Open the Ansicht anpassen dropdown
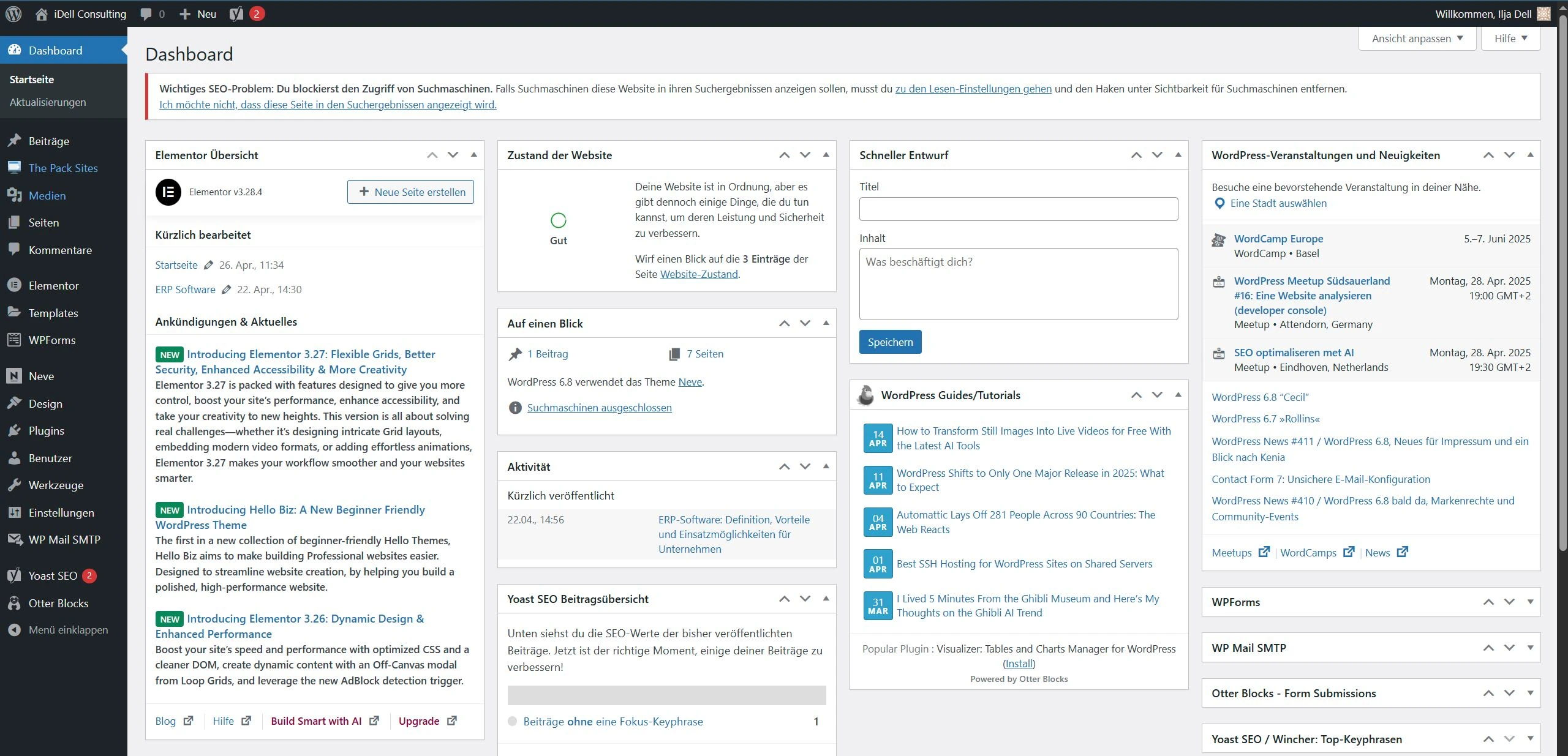1568x756 pixels. 1417,39
